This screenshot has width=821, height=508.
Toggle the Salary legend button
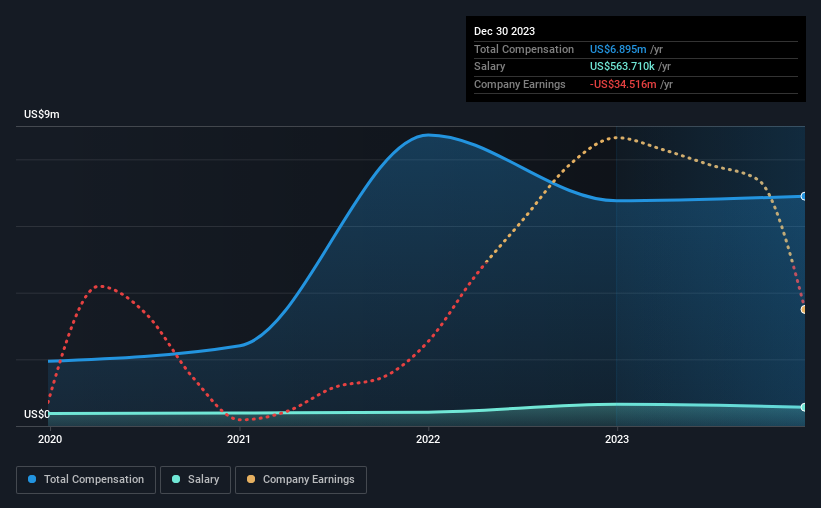click(x=195, y=480)
